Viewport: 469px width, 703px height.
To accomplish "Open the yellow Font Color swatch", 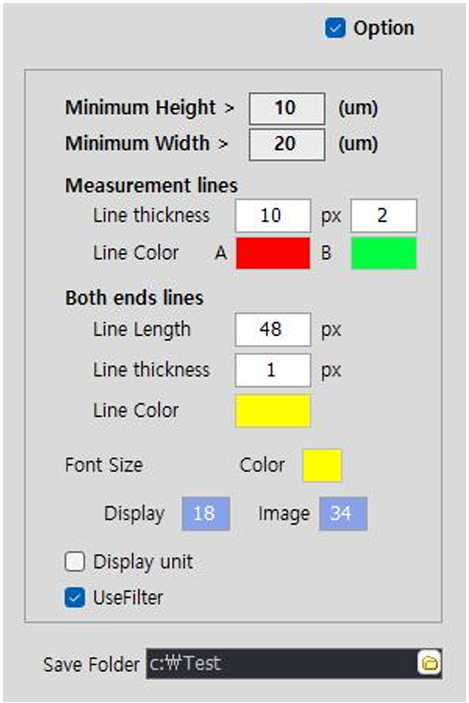I will coord(322,465).
